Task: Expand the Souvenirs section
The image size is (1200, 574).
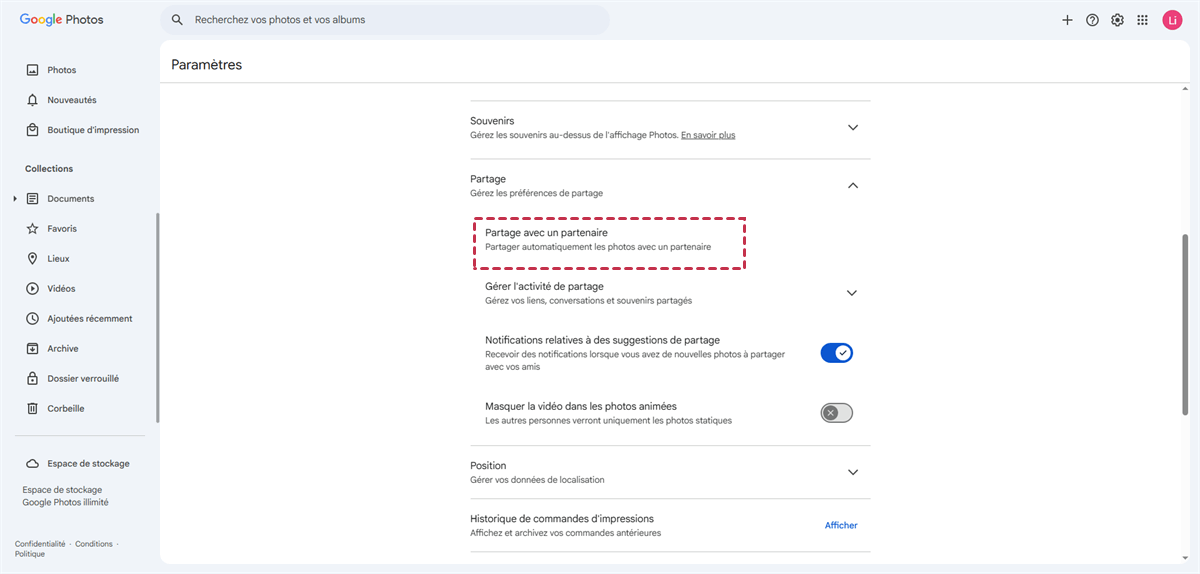Action: [853, 128]
